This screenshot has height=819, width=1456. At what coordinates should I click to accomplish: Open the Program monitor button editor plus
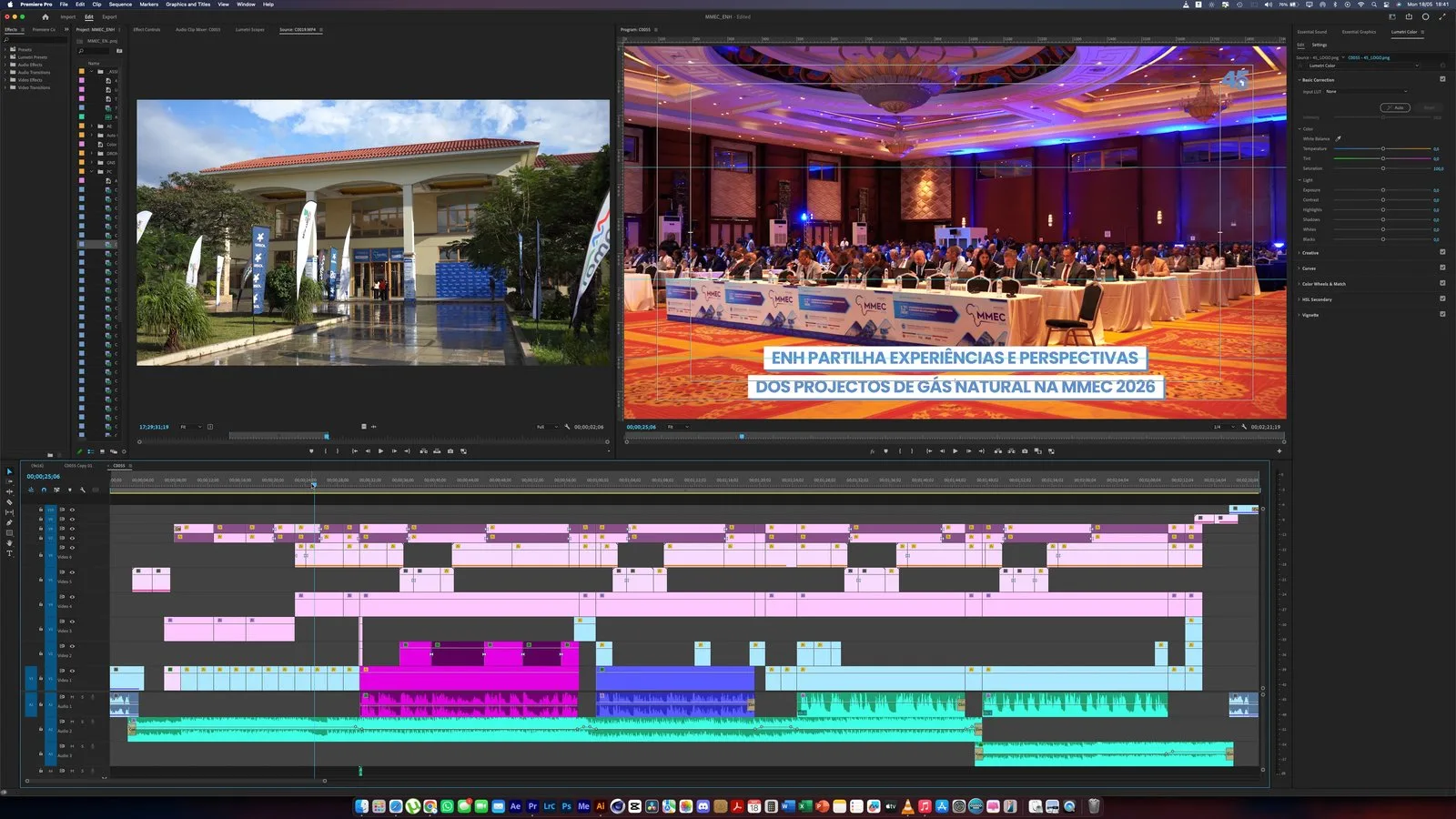1279,451
